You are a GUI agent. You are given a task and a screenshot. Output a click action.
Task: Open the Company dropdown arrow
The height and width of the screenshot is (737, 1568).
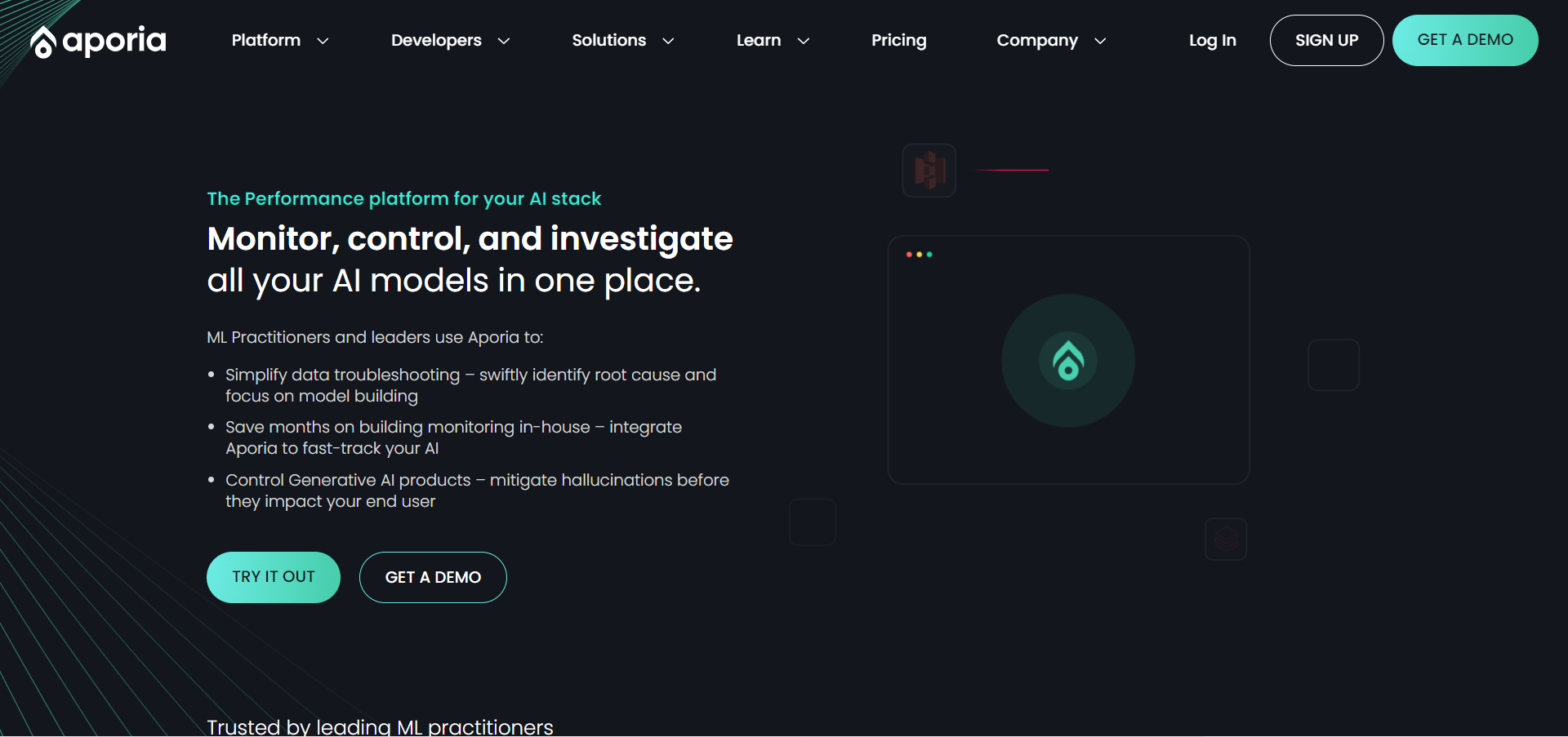tap(1100, 41)
